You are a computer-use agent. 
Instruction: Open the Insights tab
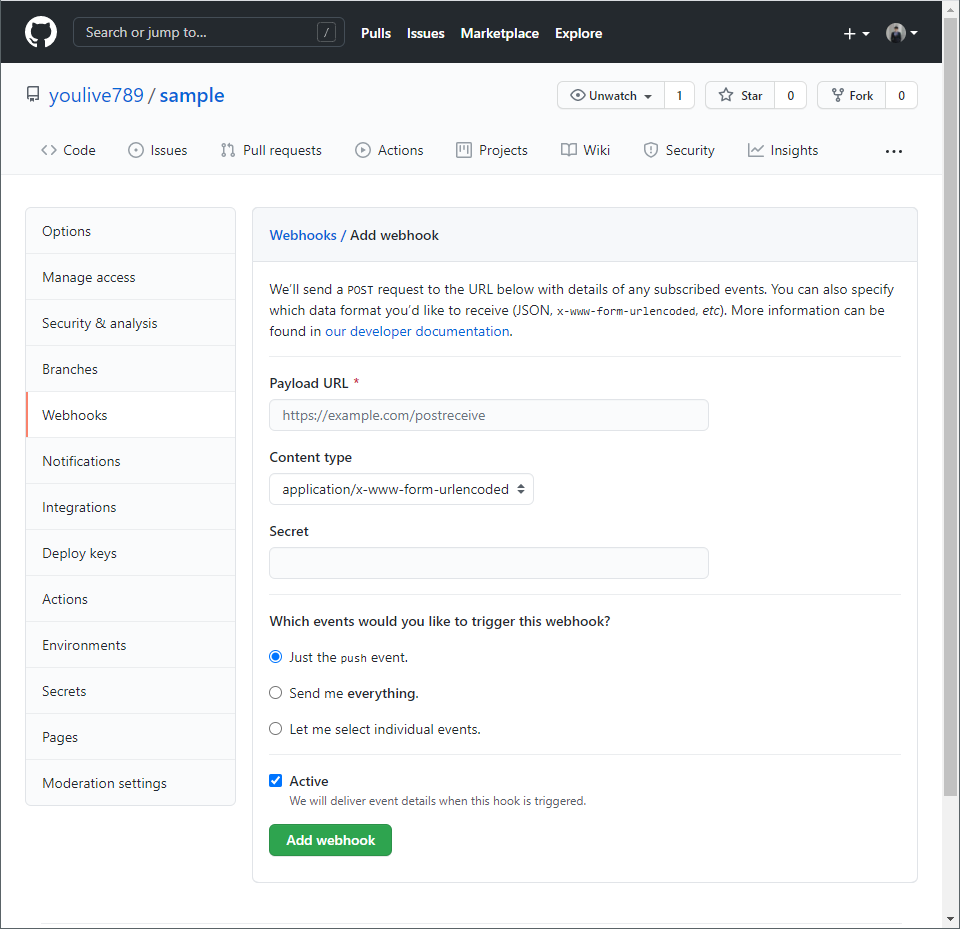point(782,150)
